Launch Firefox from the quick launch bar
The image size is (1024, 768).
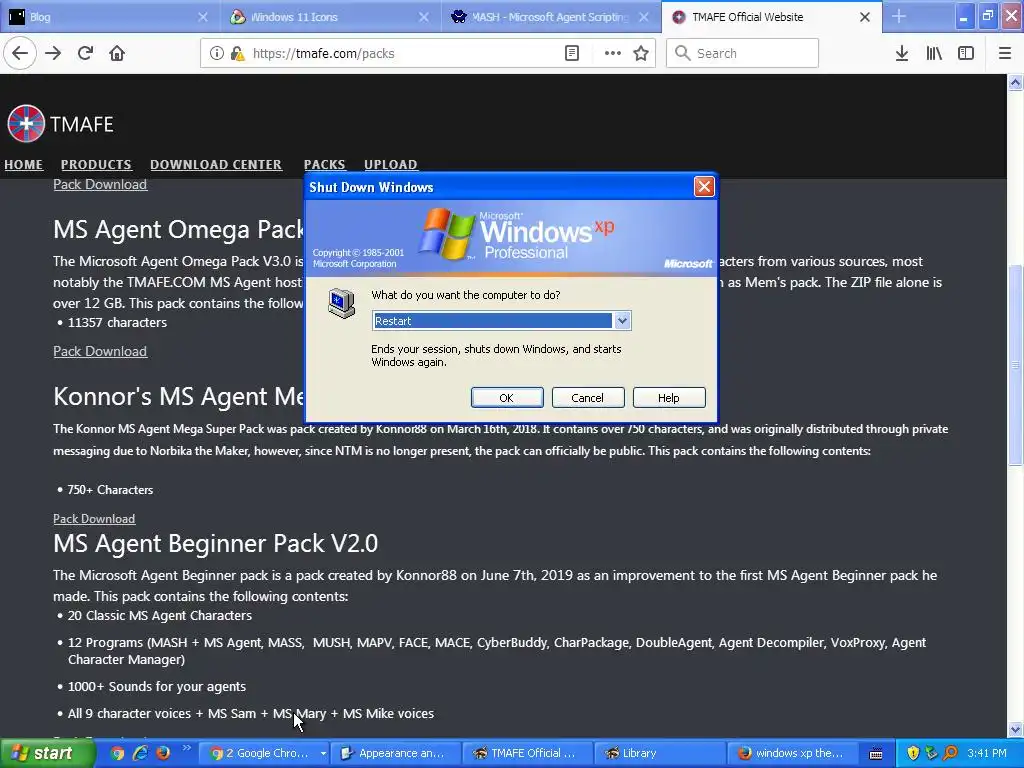click(163, 753)
